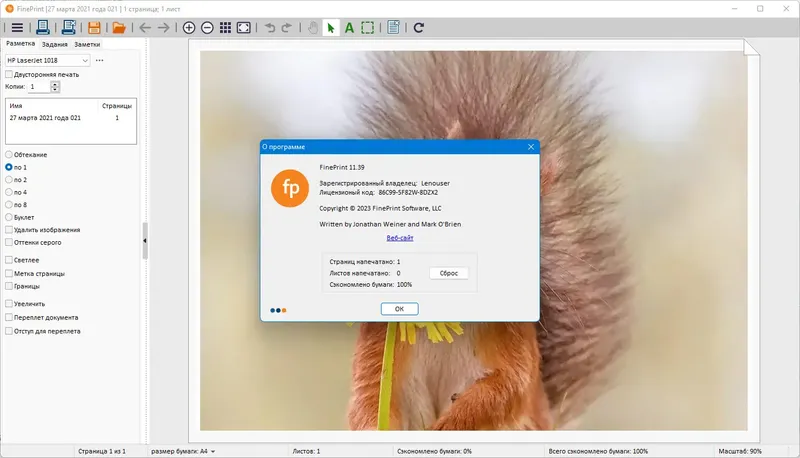Viewport: 800px width, 458px height.
Task: Click OK in the О программе dialog
Action: tap(399, 309)
